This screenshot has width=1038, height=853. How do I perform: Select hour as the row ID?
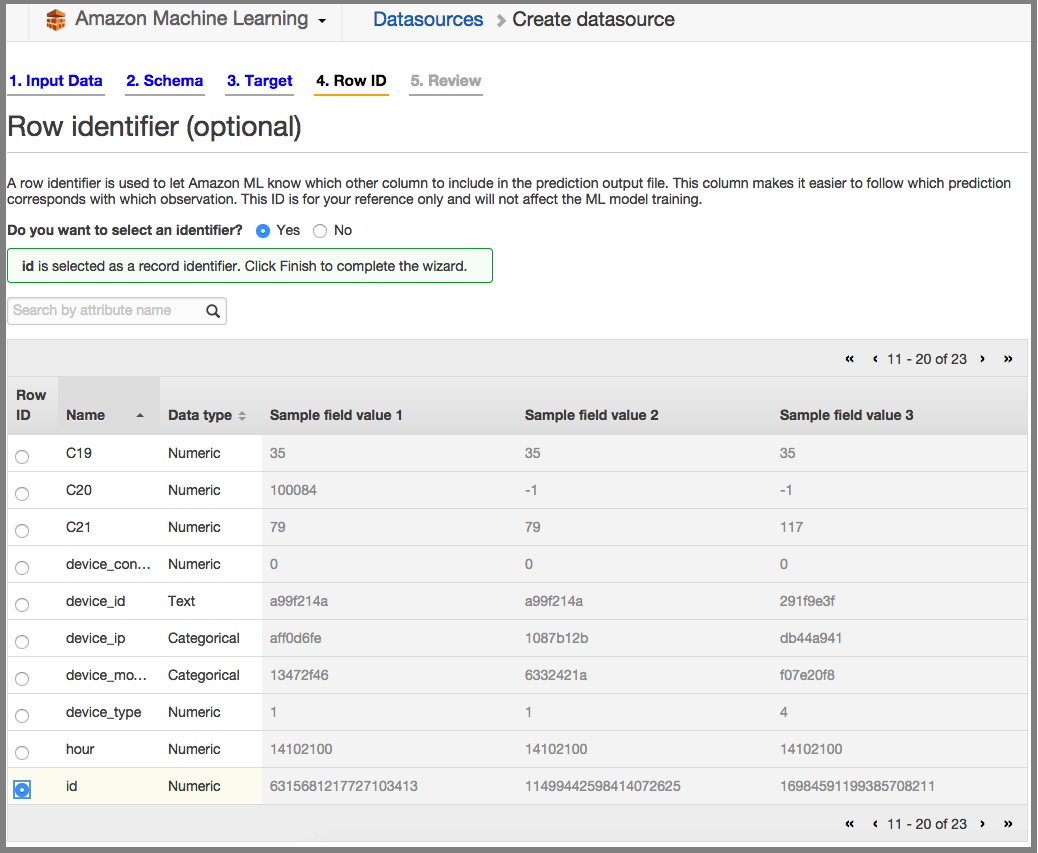(x=23, y=753)
